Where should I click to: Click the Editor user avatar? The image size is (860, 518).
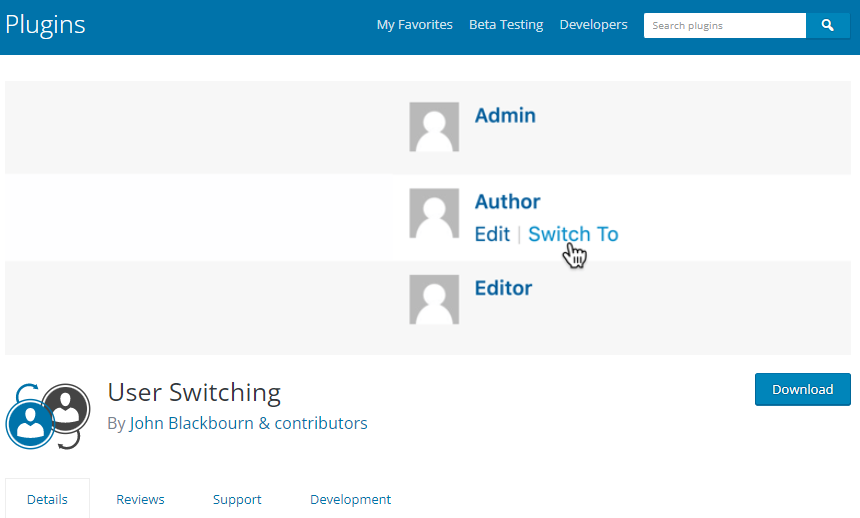click(434, 299)
